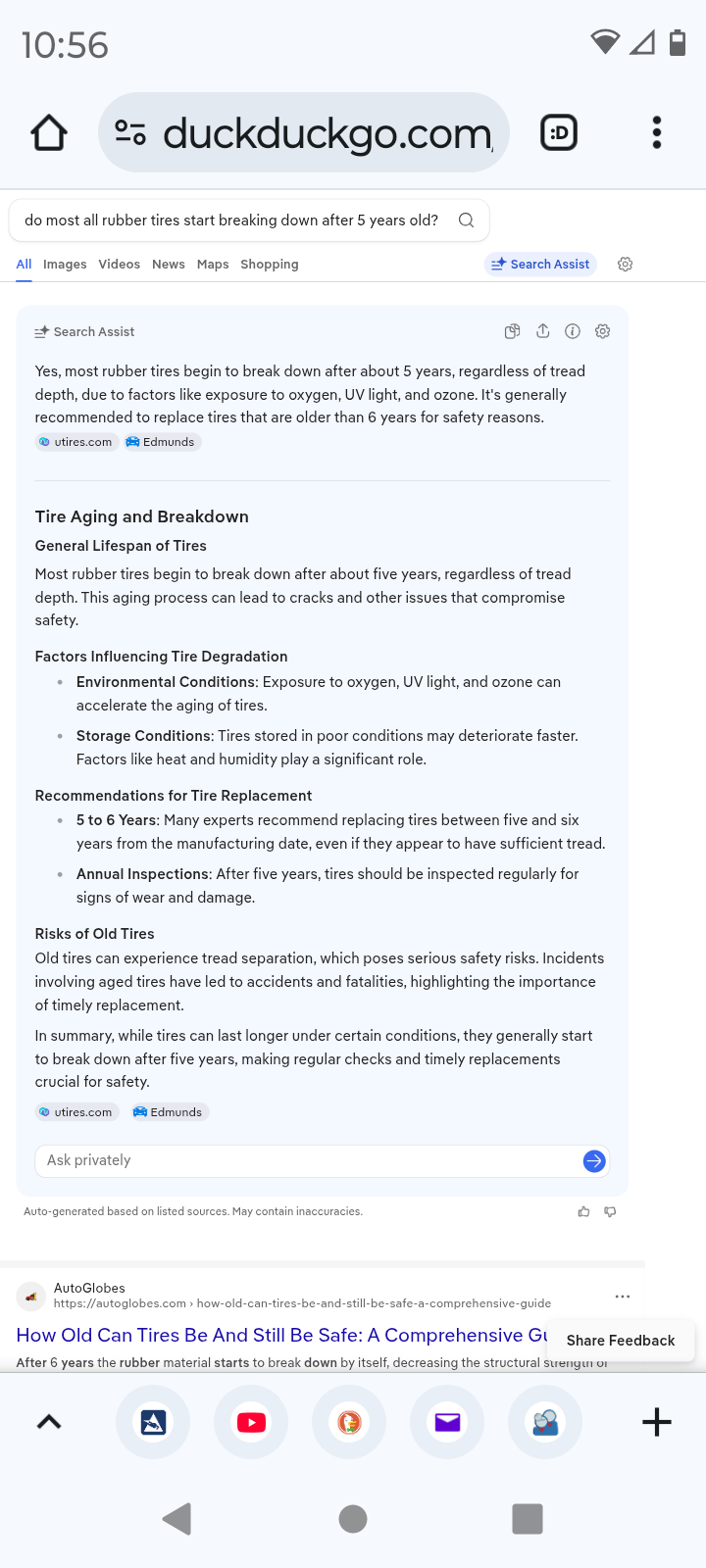Submit the Ask privately arrow button
Image resolution: width=706 pixels, height=1568 pixels.
594,1161
